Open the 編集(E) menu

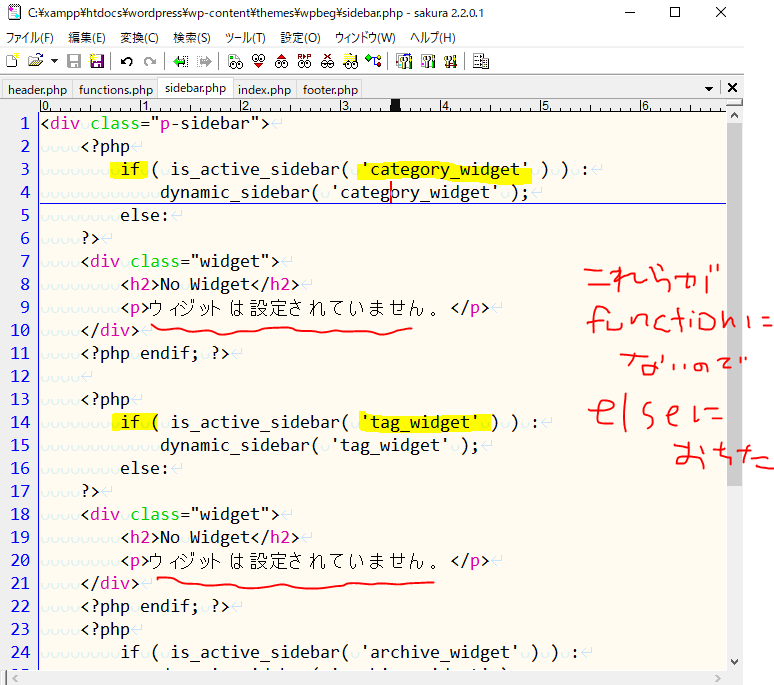(x=87, y=38)
